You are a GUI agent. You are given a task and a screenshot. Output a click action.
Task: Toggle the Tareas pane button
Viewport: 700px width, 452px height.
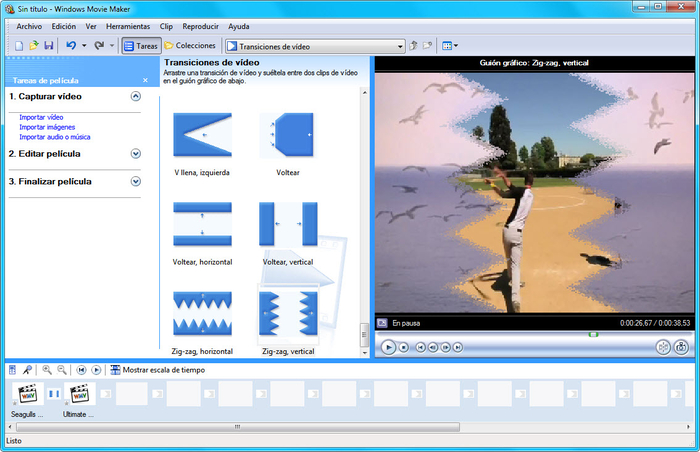coord(141,46)
